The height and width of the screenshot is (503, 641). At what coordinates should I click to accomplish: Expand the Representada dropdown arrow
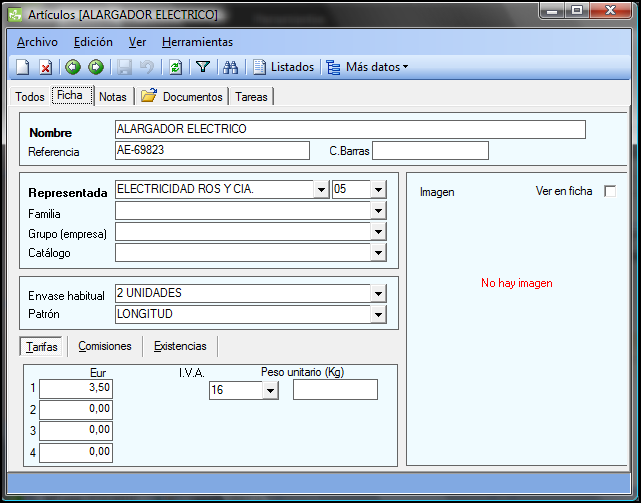click(321, 190)
